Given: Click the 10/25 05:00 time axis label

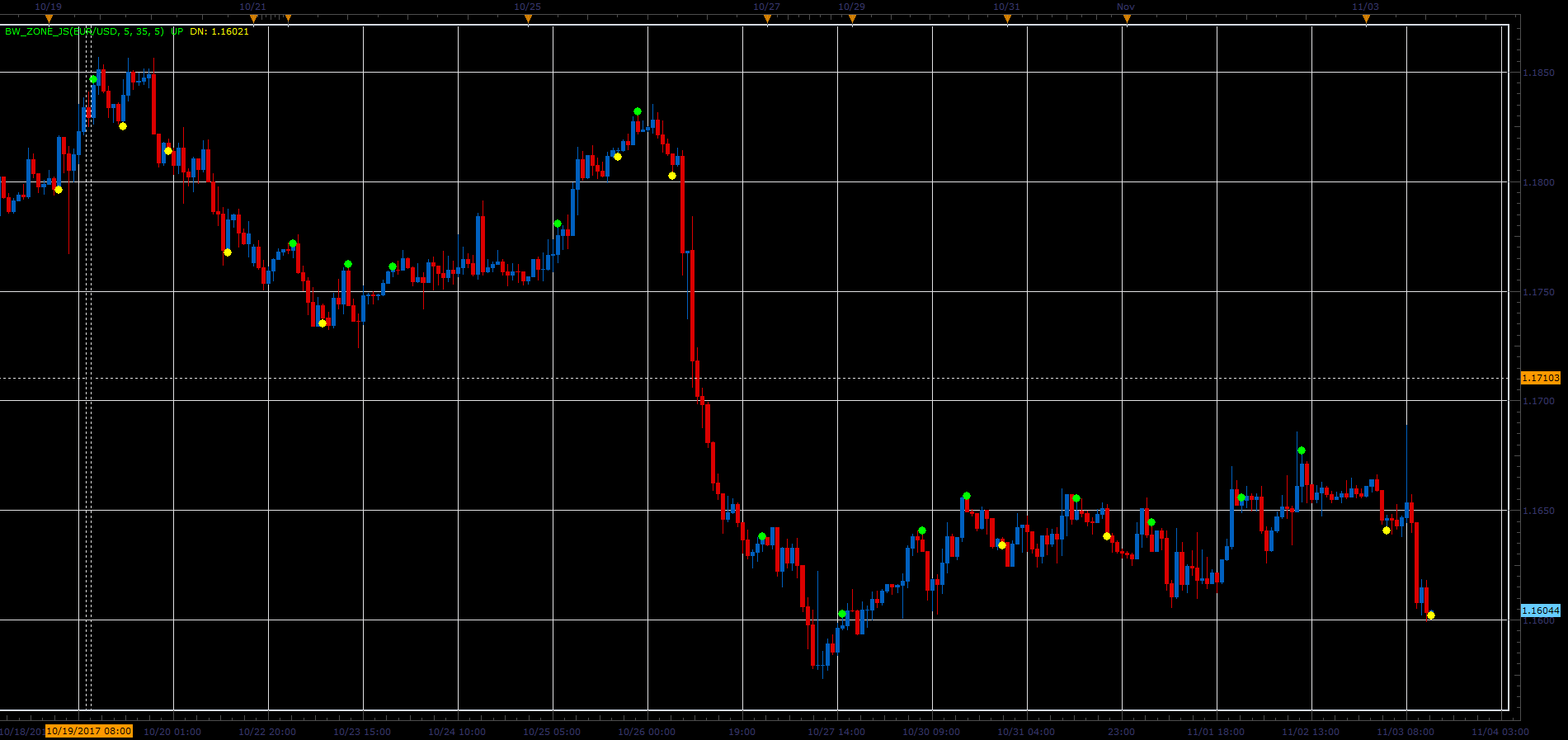Looking at the screenshot, I should [x=552, y=732].
